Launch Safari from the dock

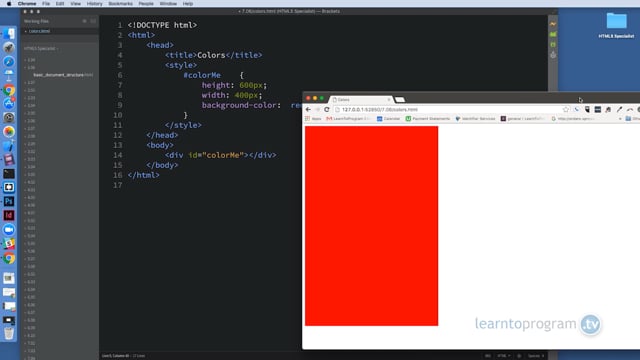tap(9, 62)
